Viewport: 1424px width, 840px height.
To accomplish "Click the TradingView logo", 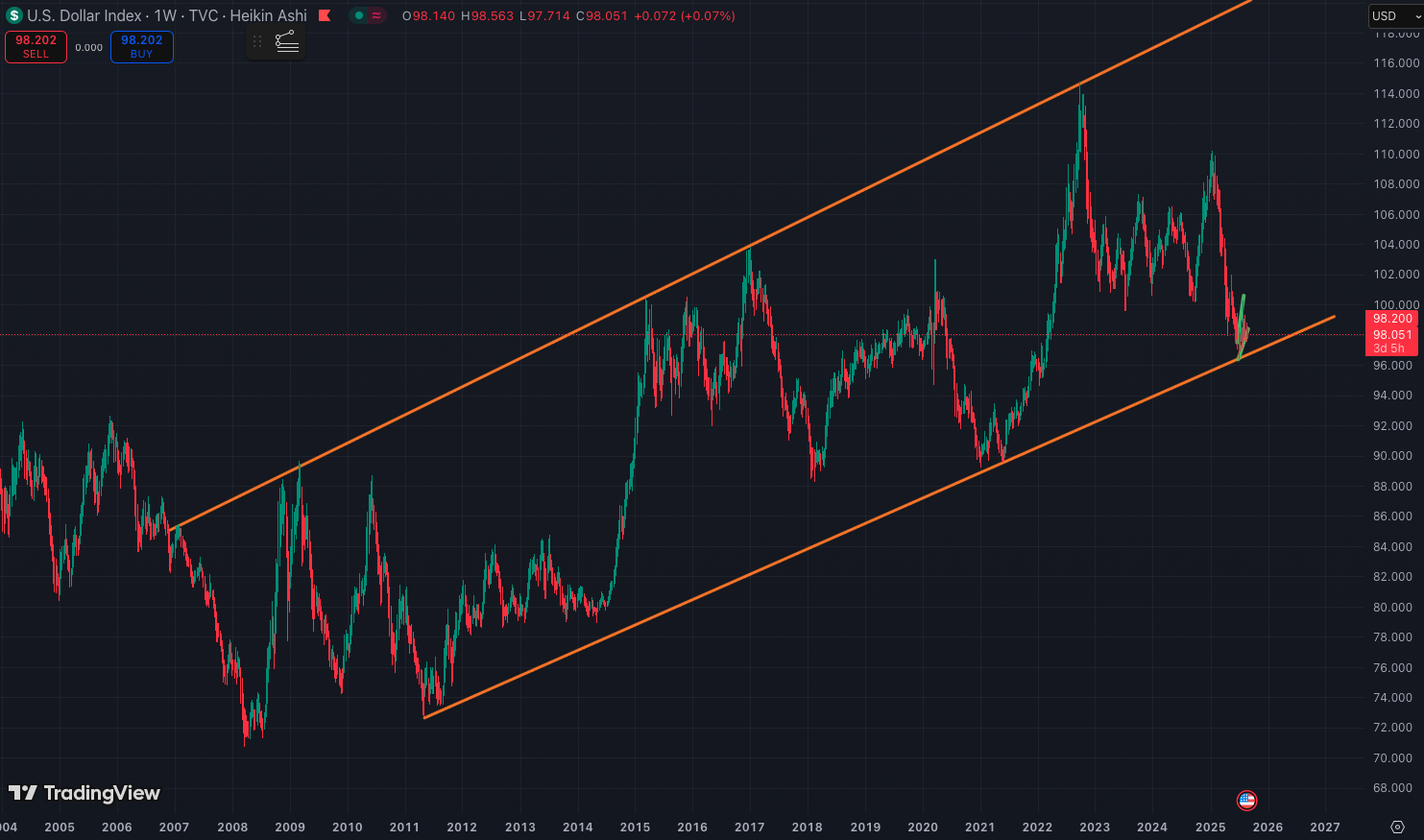I will [x=84, y=793].
